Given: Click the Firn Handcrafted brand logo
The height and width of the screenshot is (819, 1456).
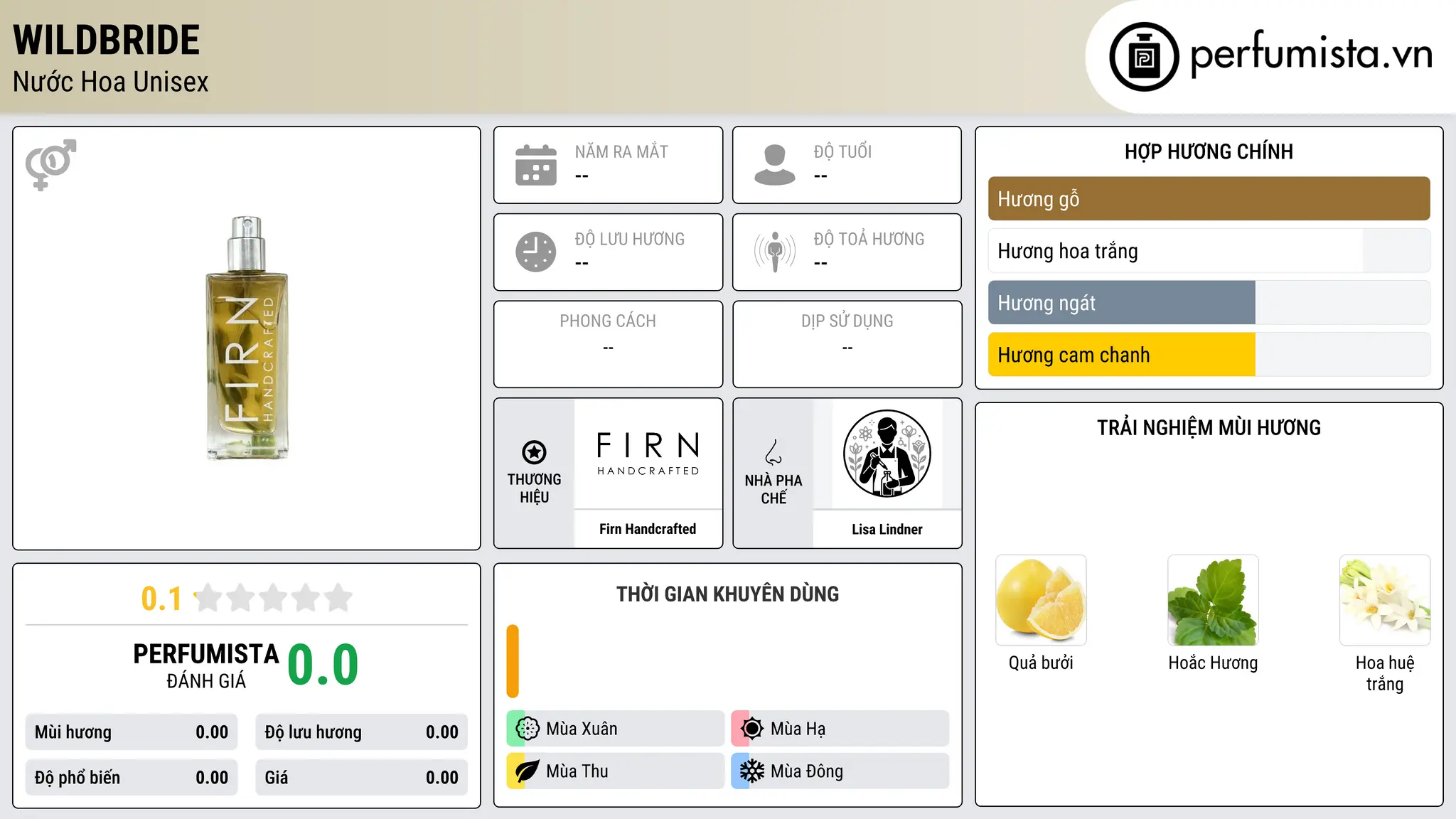Looking at the screenshot, I should (x=648, y=454).
